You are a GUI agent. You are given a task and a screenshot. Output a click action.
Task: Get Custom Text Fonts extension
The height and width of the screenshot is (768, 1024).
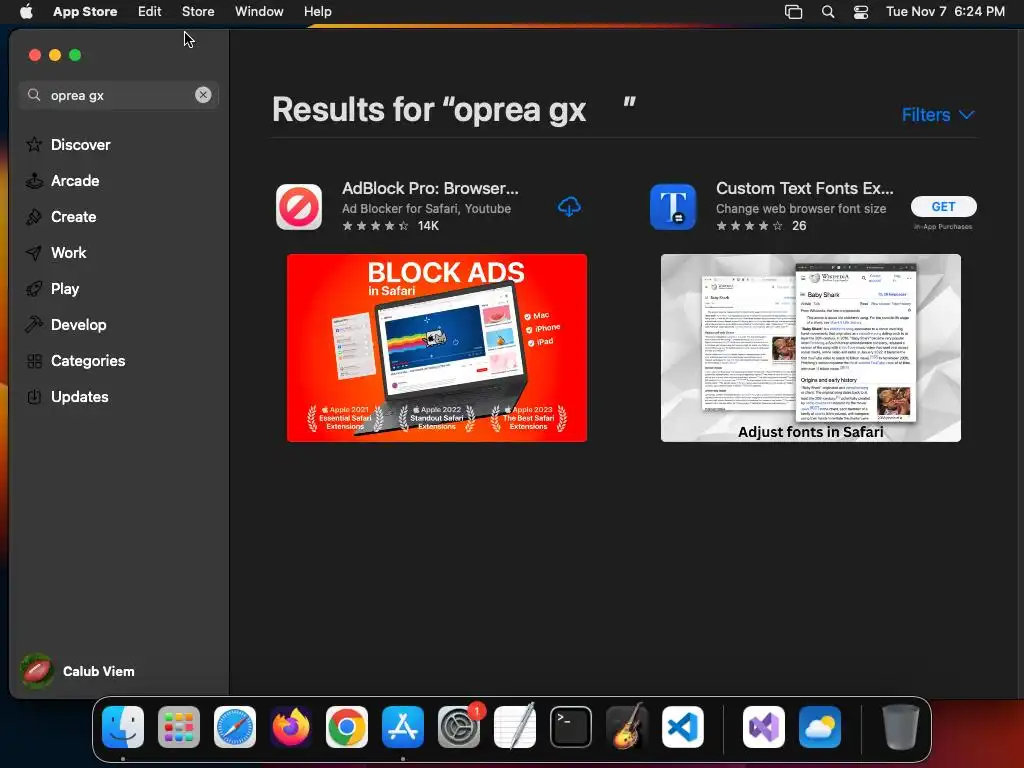coord(943,206)
